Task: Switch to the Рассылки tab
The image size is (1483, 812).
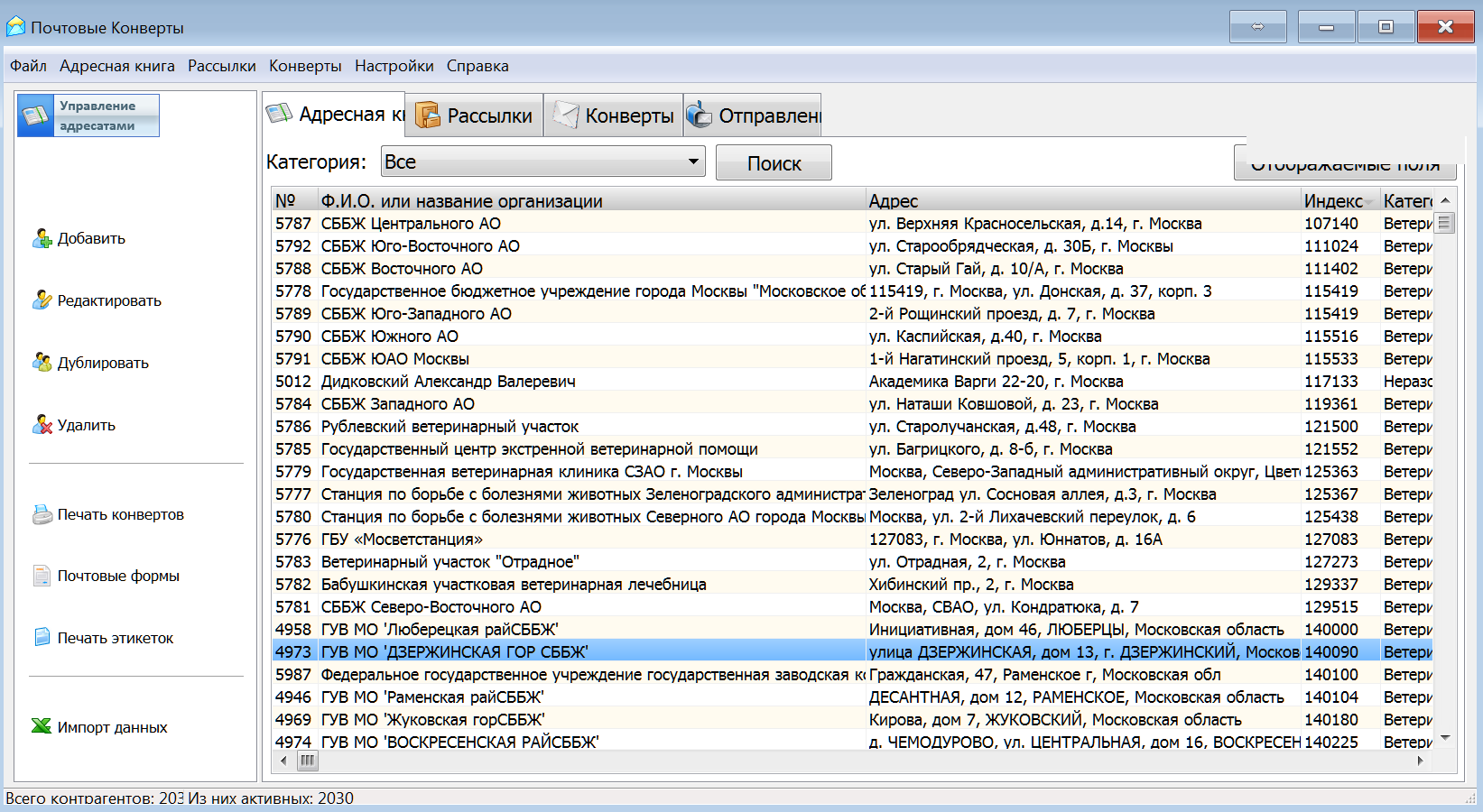Action: coord(474,115)
